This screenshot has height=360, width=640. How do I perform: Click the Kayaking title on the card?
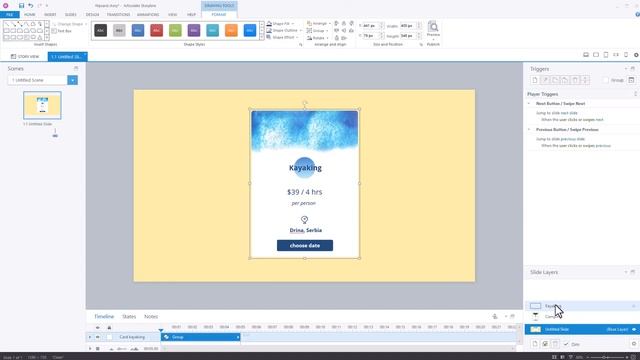pos(305,168)
